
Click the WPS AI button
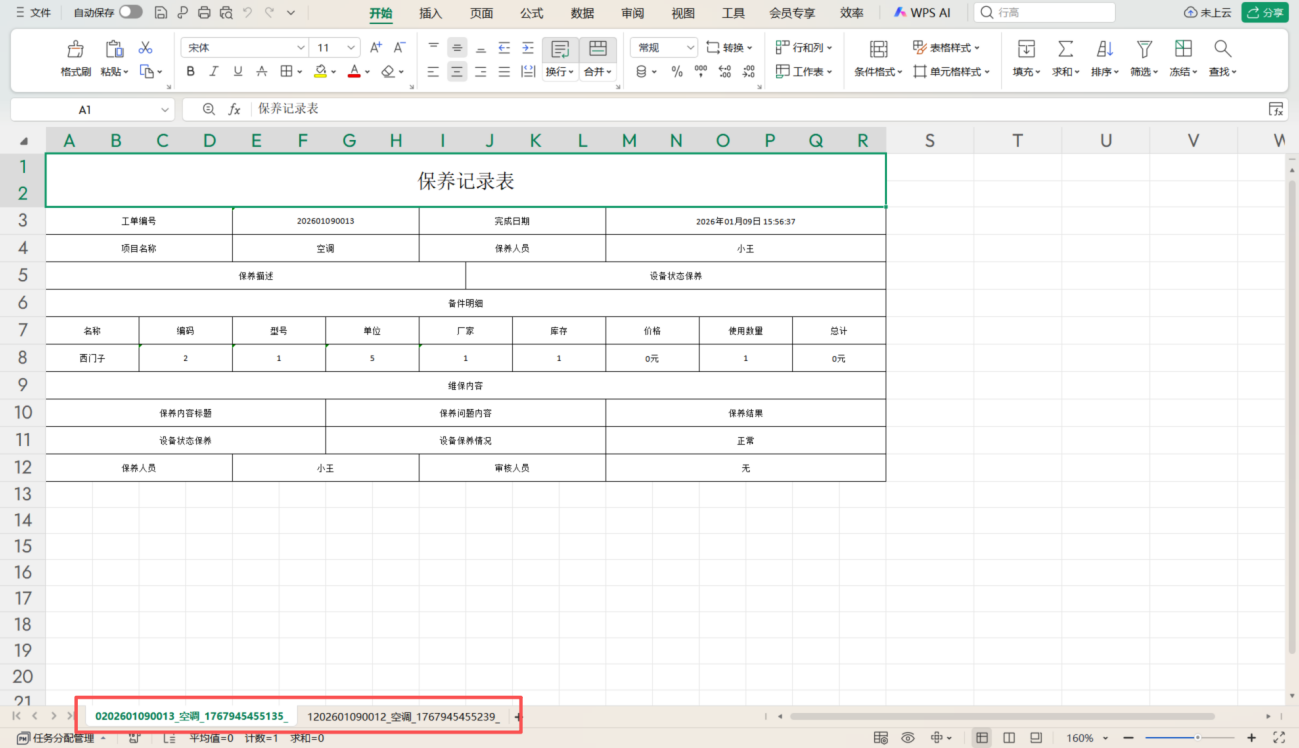point(922,13)
